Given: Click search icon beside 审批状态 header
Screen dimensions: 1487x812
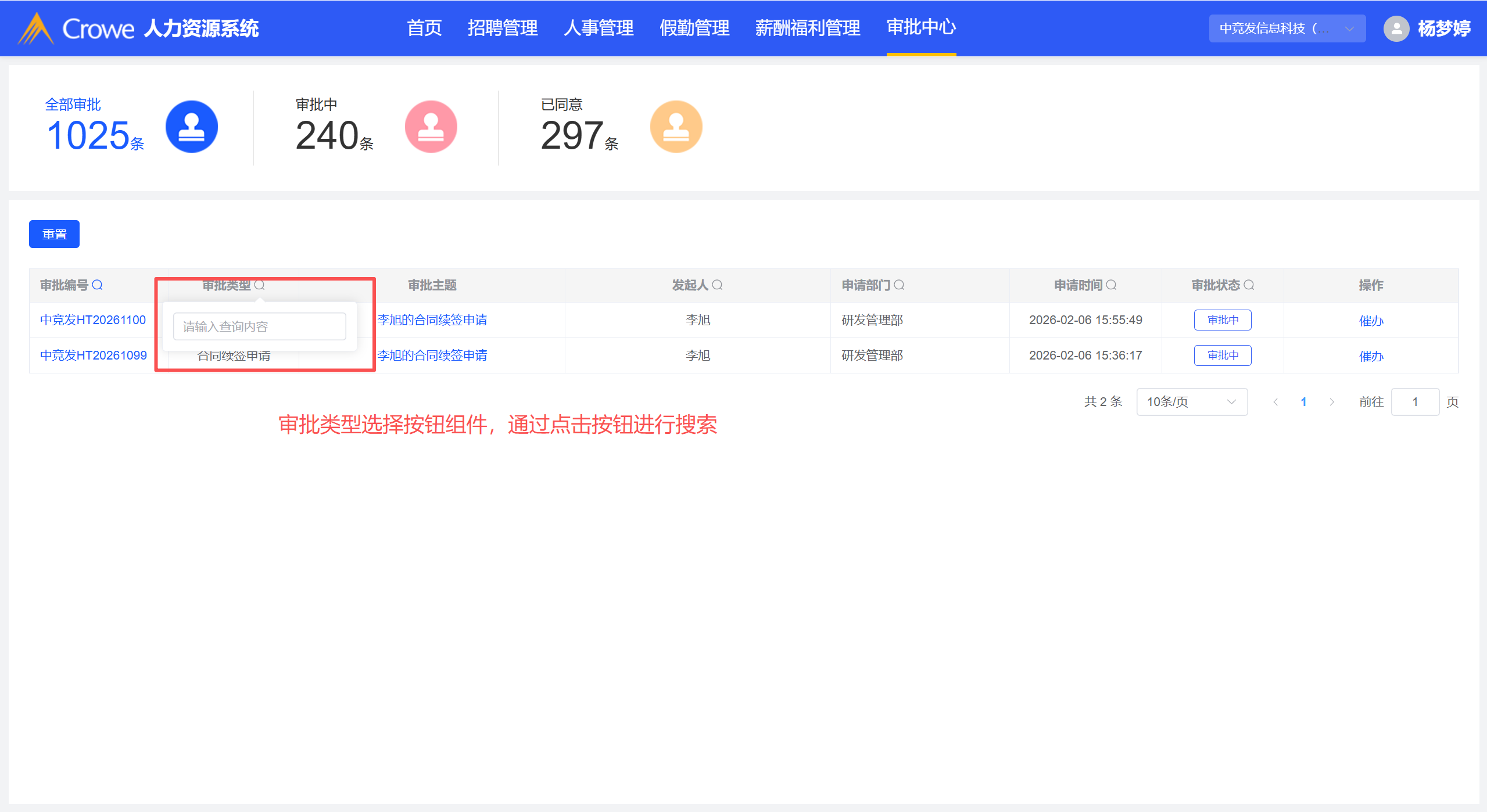Looking at the screenshot, I should [1249, 285].
